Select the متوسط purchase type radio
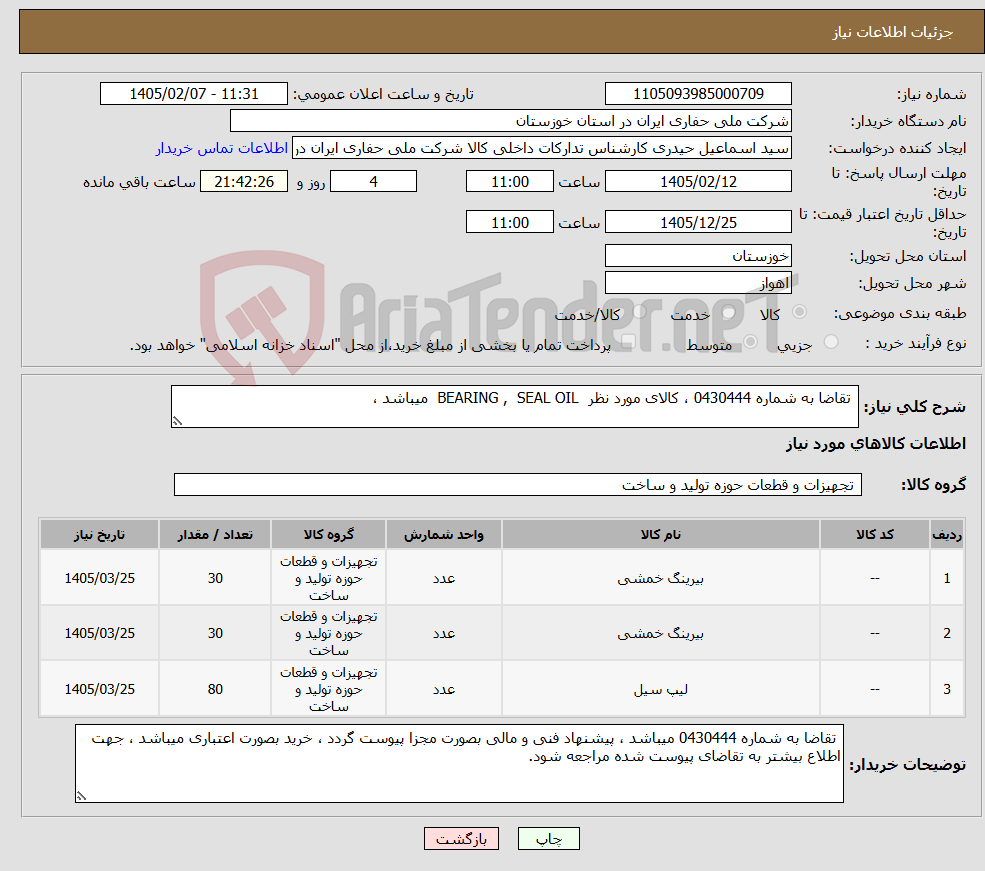This screenshot has height=871, width=985. point(751,342)
